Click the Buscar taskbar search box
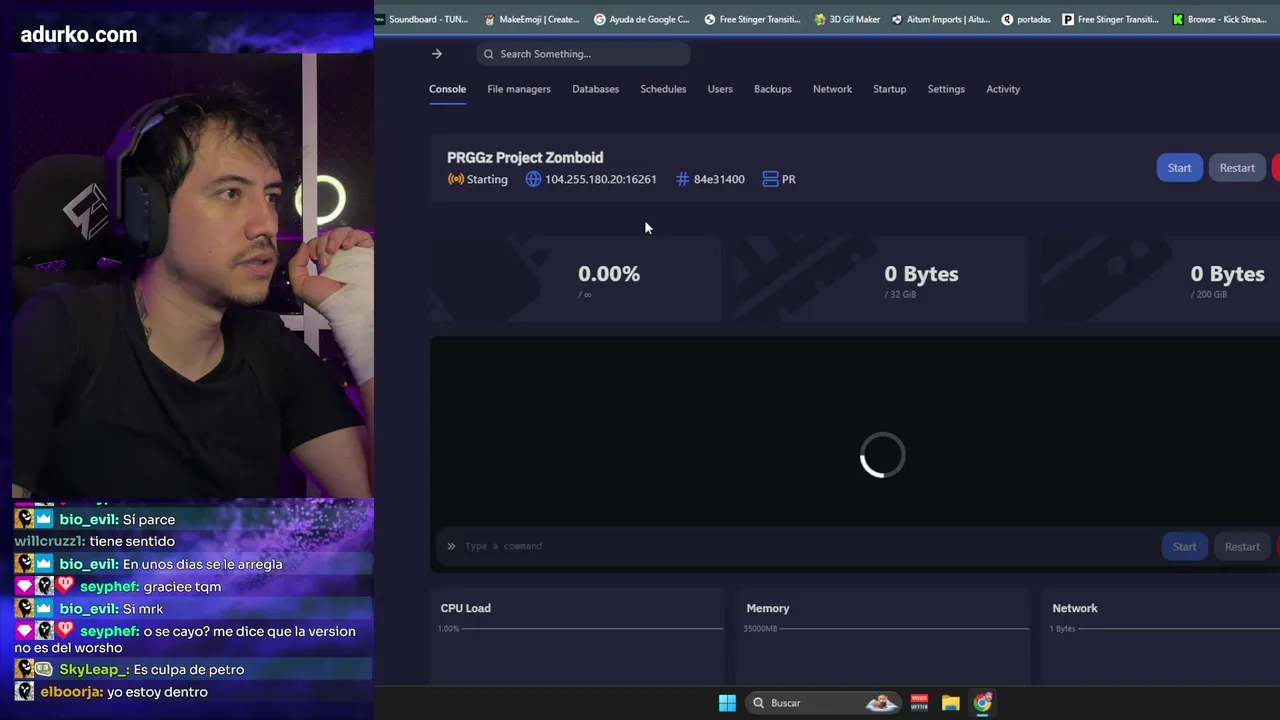 (x=824, y=703)
